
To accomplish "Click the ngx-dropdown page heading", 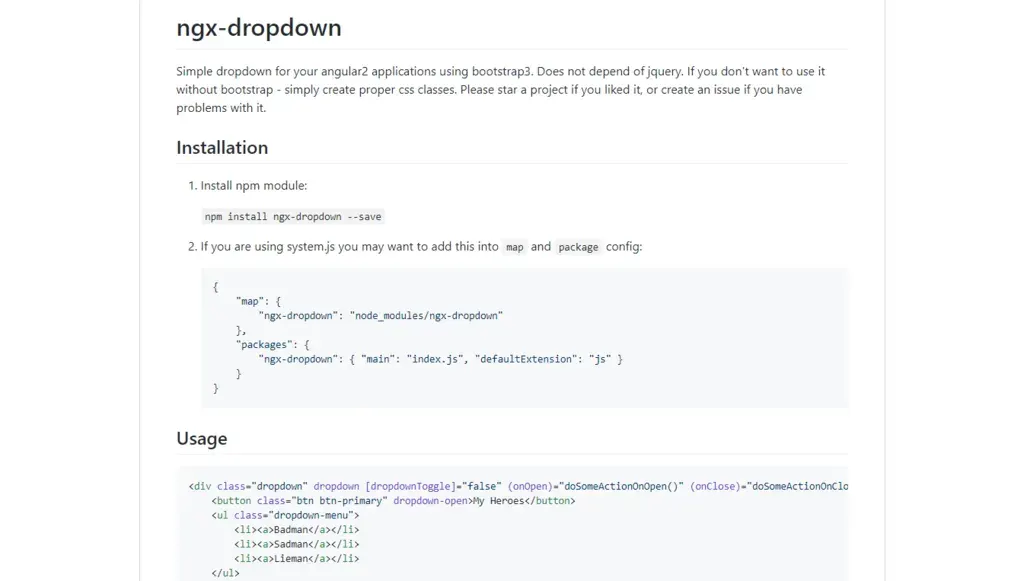I will click(x=259, y=28).
